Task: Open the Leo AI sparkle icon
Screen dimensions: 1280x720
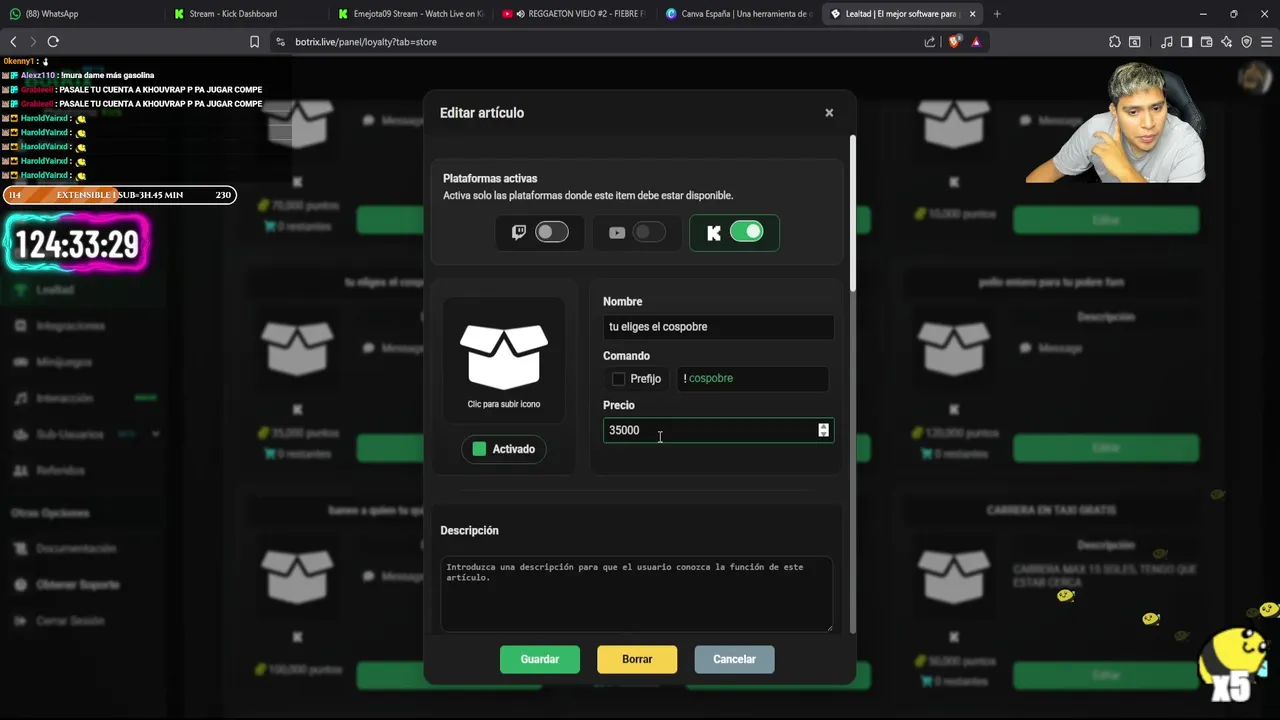Action: 1226,42
